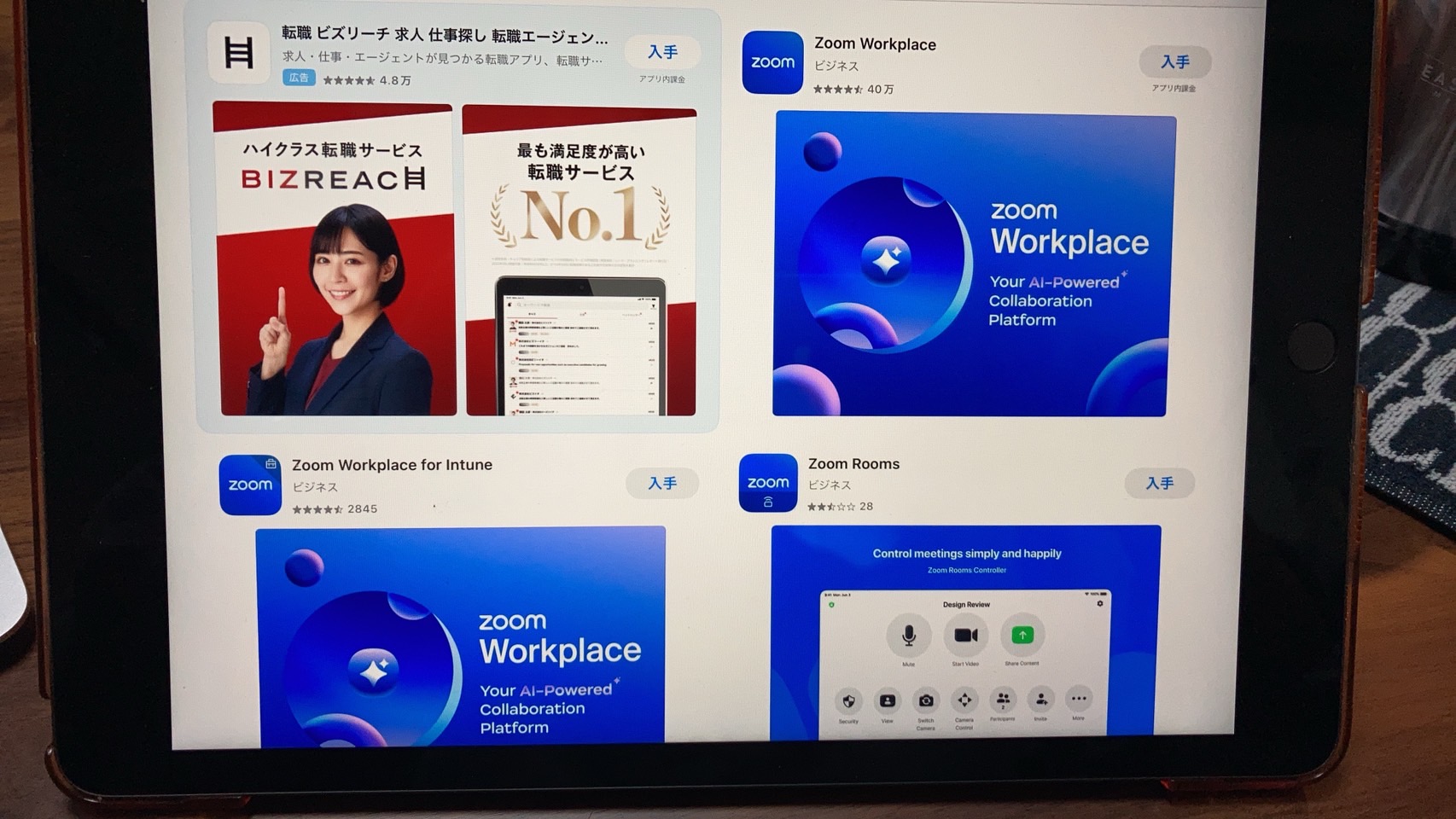Tap Mute microphone in Zoom Rooms preview
Image resolution: width=1456 pixels, height=819 pixels.
pos(909,636)
